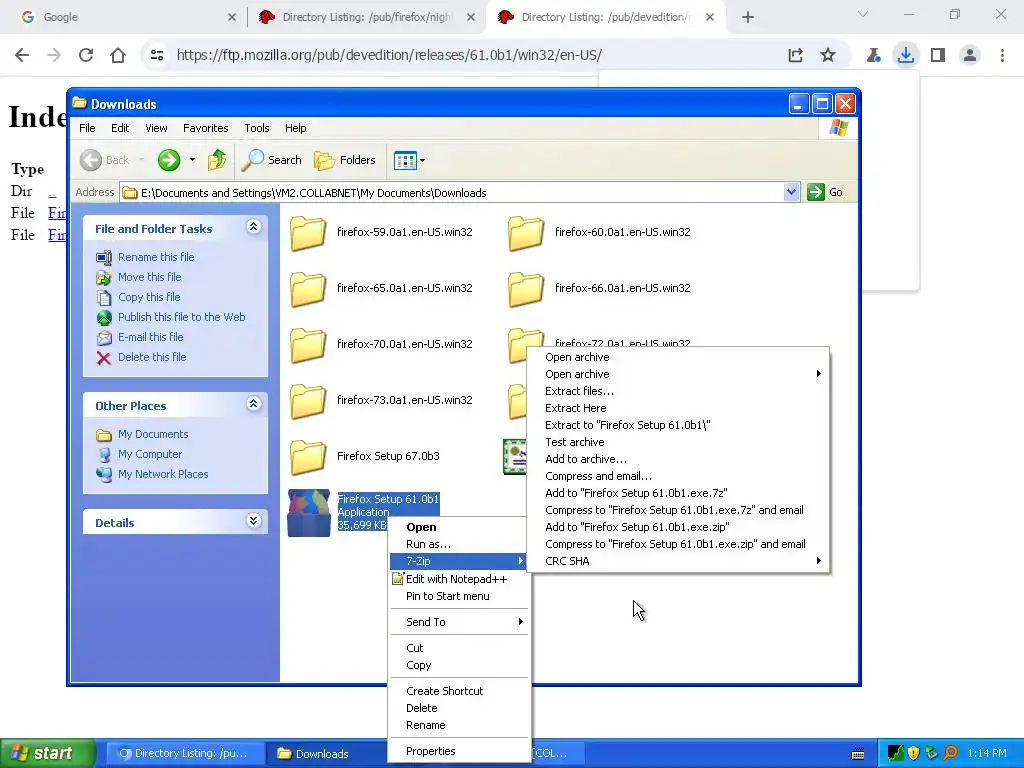Image resolution: width=1024 pixels, height=768 pixels.
Task: Choose Properties in the context menu
Action: (459, 751)
